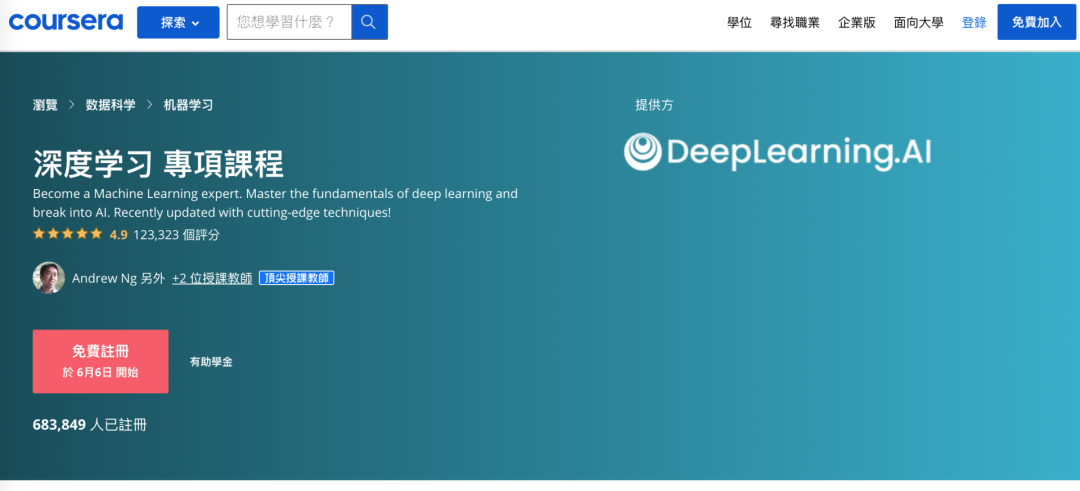Click the 免費註冊 enroll button
Image resolution: width=1080 pixels, height=491 pixels.
(101, 362)
